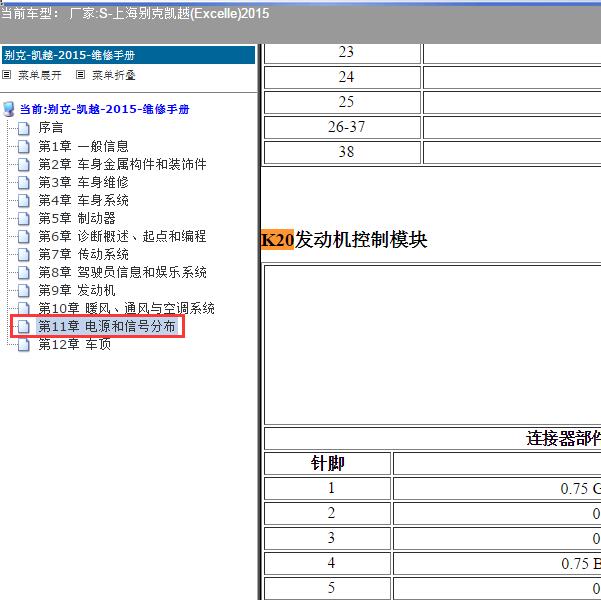Open 第12章 车顶
The width and height of the screenshot is (601, 600).
pyautogui.click(x=74, y=344)
